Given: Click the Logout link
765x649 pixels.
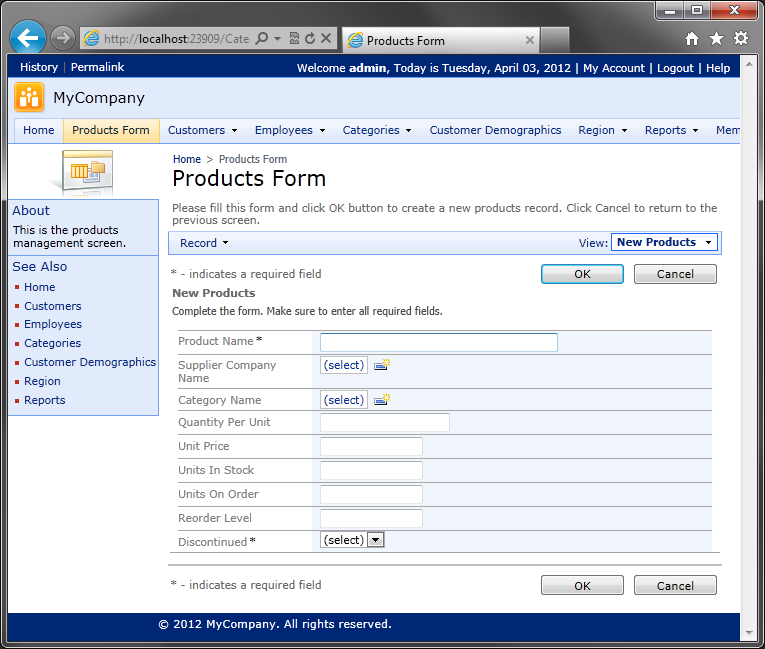Looking at the screenshot, I should (675, 68).
